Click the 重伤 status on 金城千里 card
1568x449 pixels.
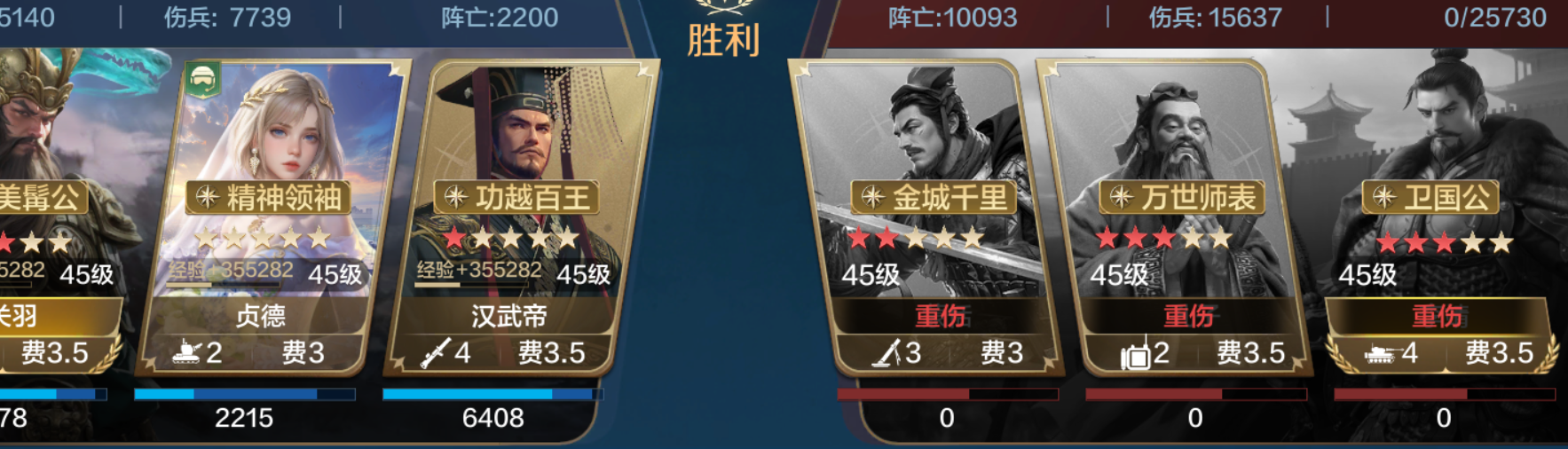pyautogui.click(x=942, y=316)
